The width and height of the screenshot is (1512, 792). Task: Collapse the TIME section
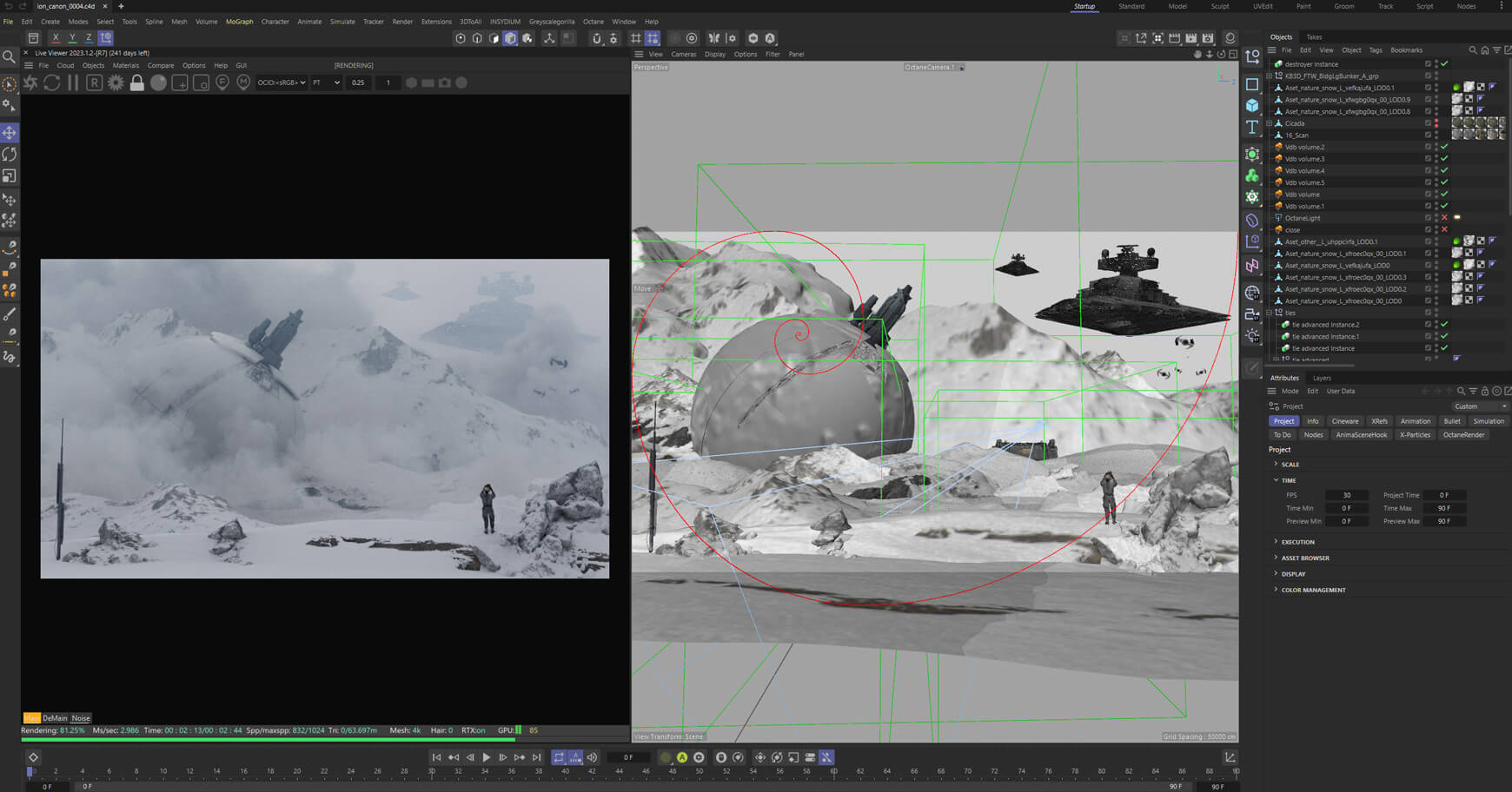click(1276, 480)
